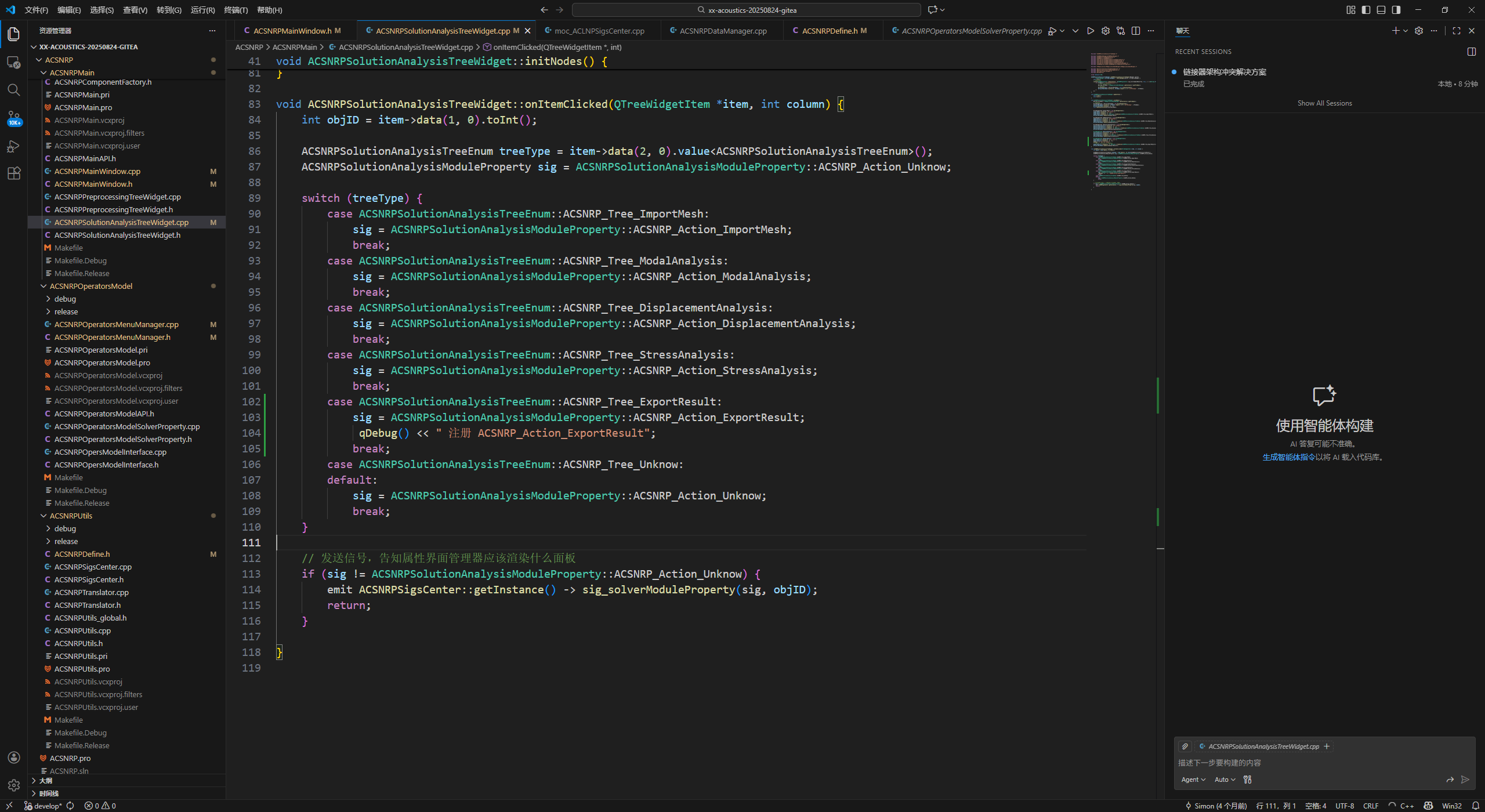Switch to the ACSNRPDataManager.cpp tab

(723, 31)
